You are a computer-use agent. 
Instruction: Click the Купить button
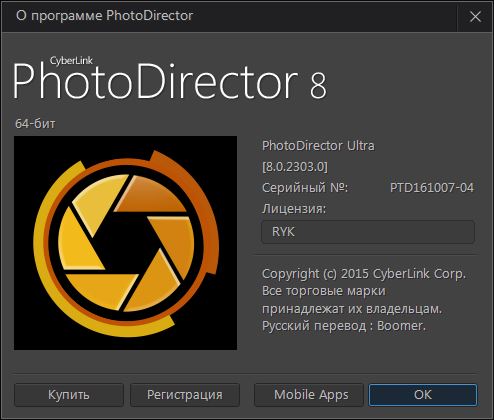pyautogui.click(x=69, y=395)
